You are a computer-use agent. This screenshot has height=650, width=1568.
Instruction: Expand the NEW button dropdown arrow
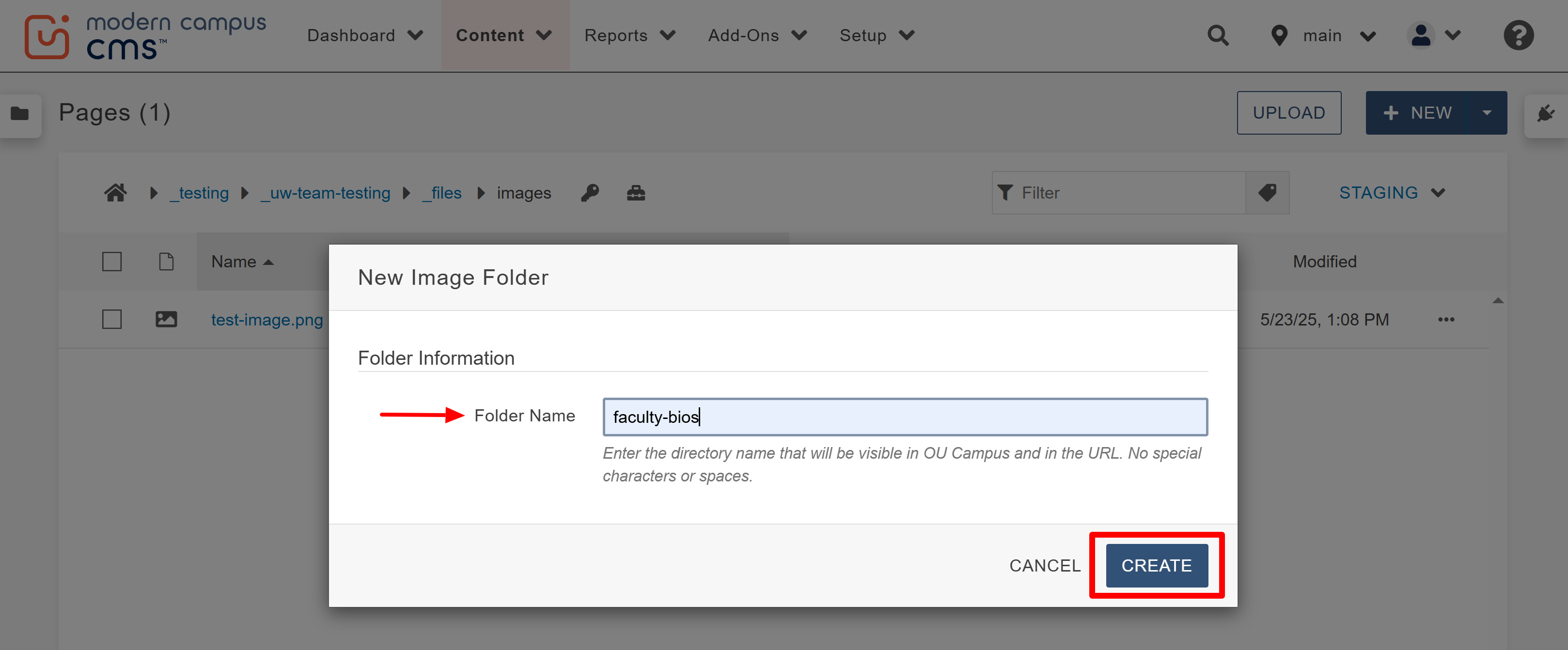point(1488,112)
